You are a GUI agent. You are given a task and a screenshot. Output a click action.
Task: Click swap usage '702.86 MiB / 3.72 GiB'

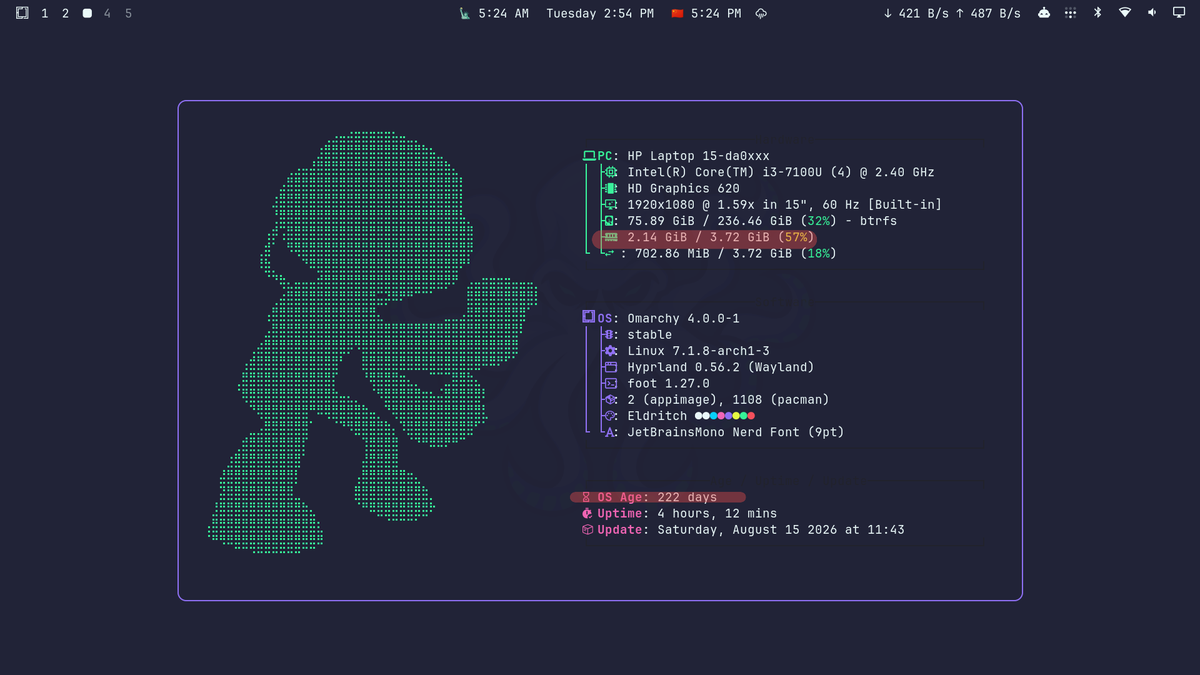click(715, 254)
